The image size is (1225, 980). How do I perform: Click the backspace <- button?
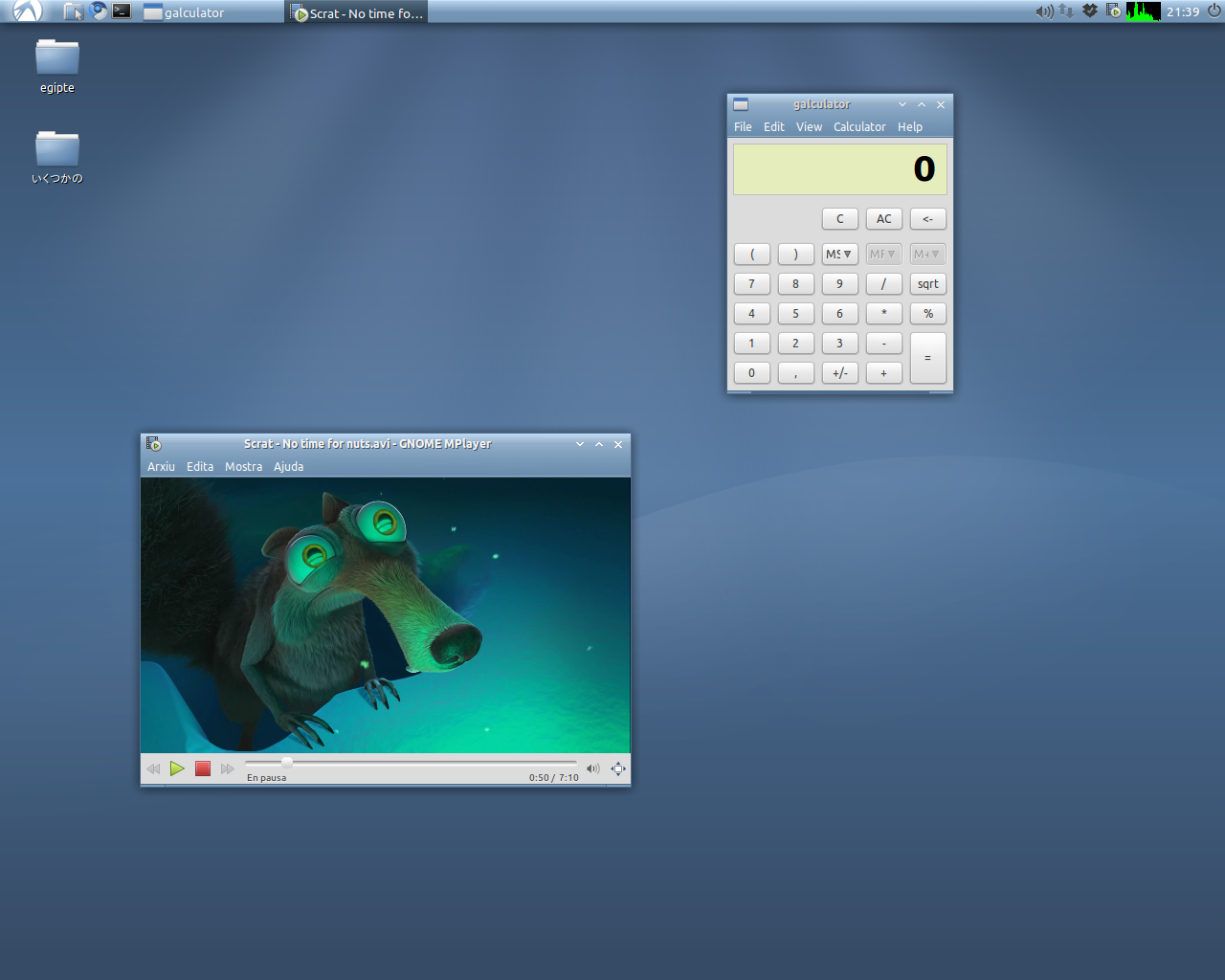[928, 219]
